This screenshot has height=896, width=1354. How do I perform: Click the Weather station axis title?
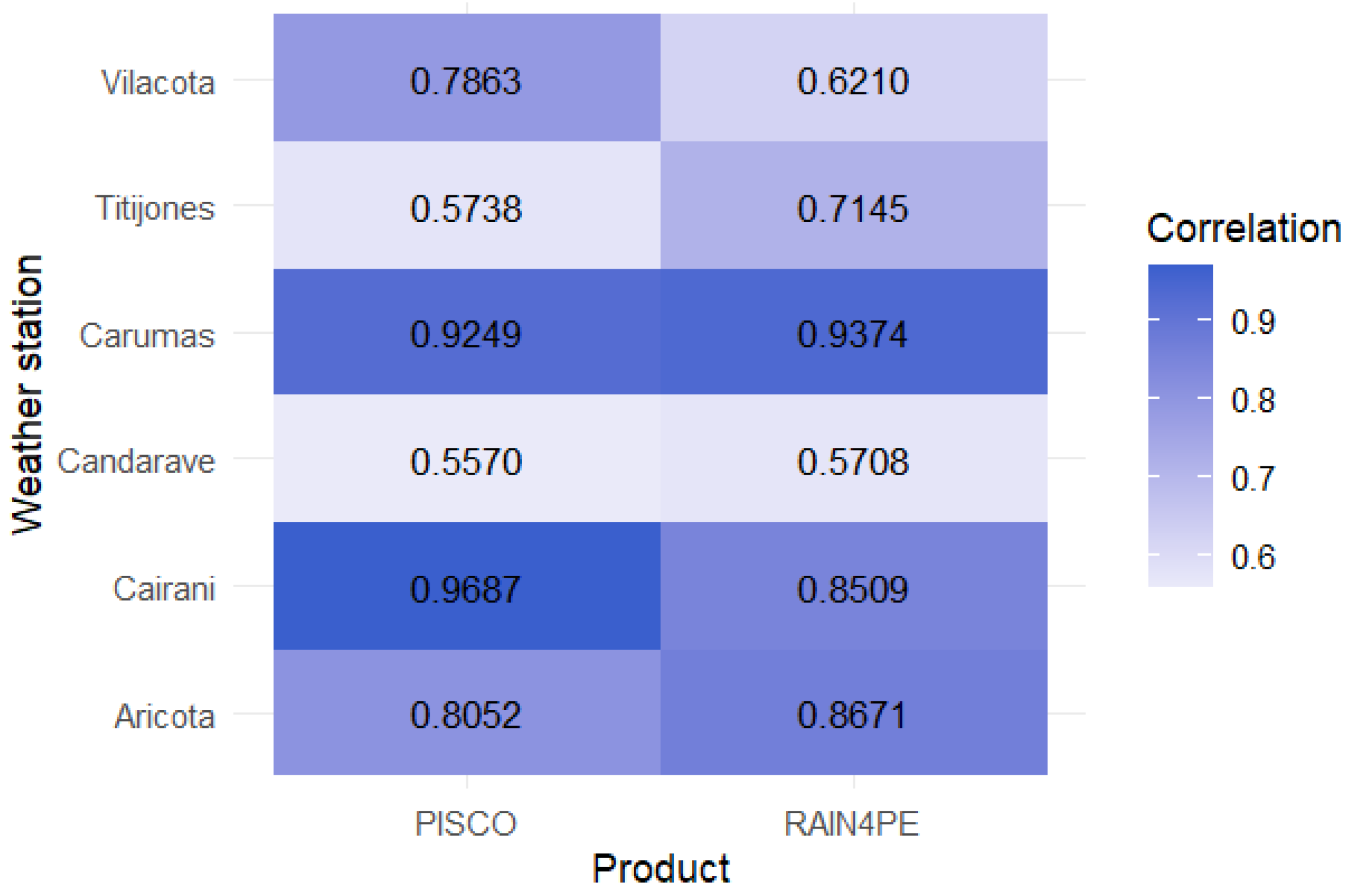[x=27, y=395]
